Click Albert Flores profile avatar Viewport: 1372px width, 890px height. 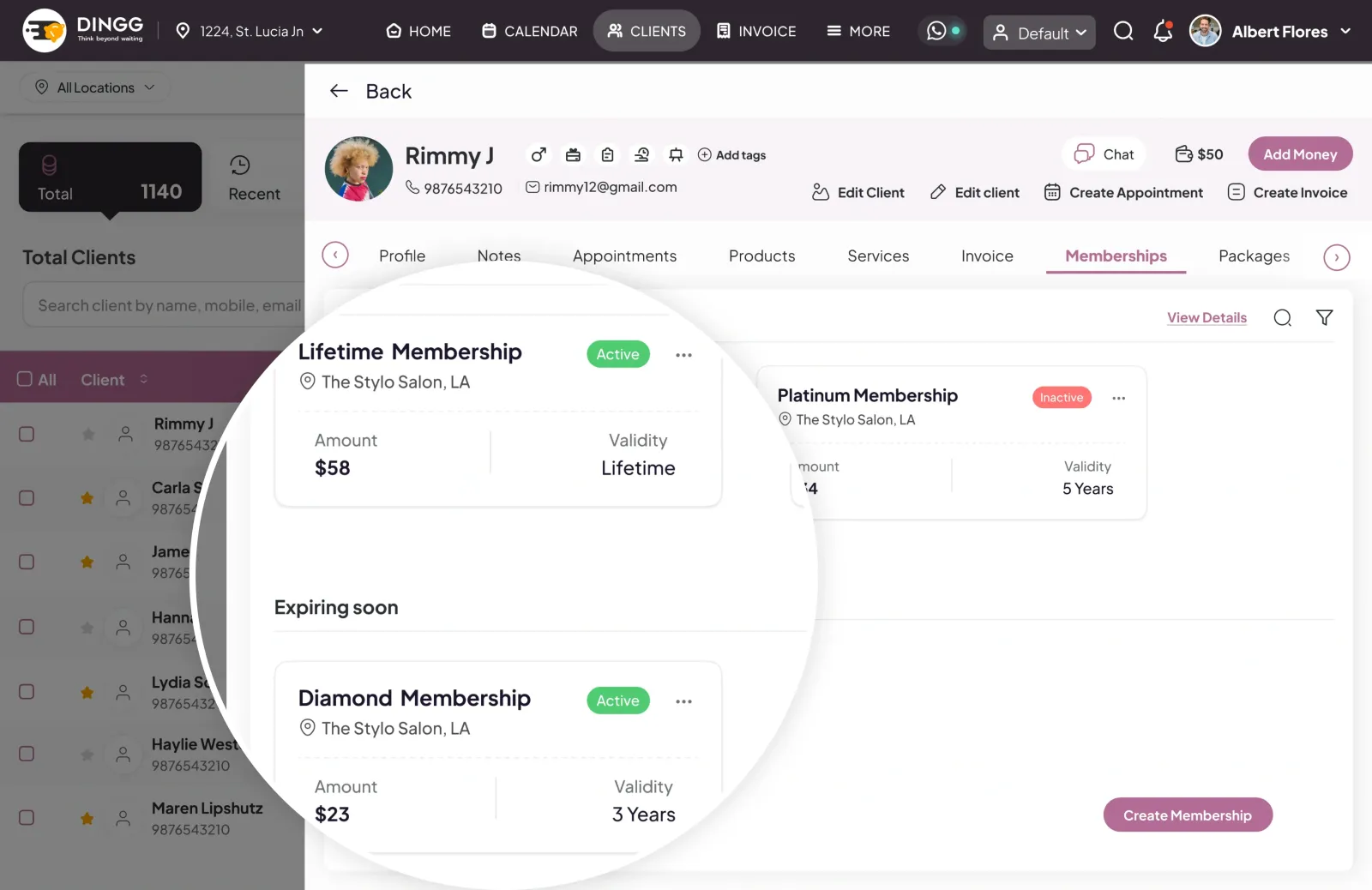coord(1205,31)
